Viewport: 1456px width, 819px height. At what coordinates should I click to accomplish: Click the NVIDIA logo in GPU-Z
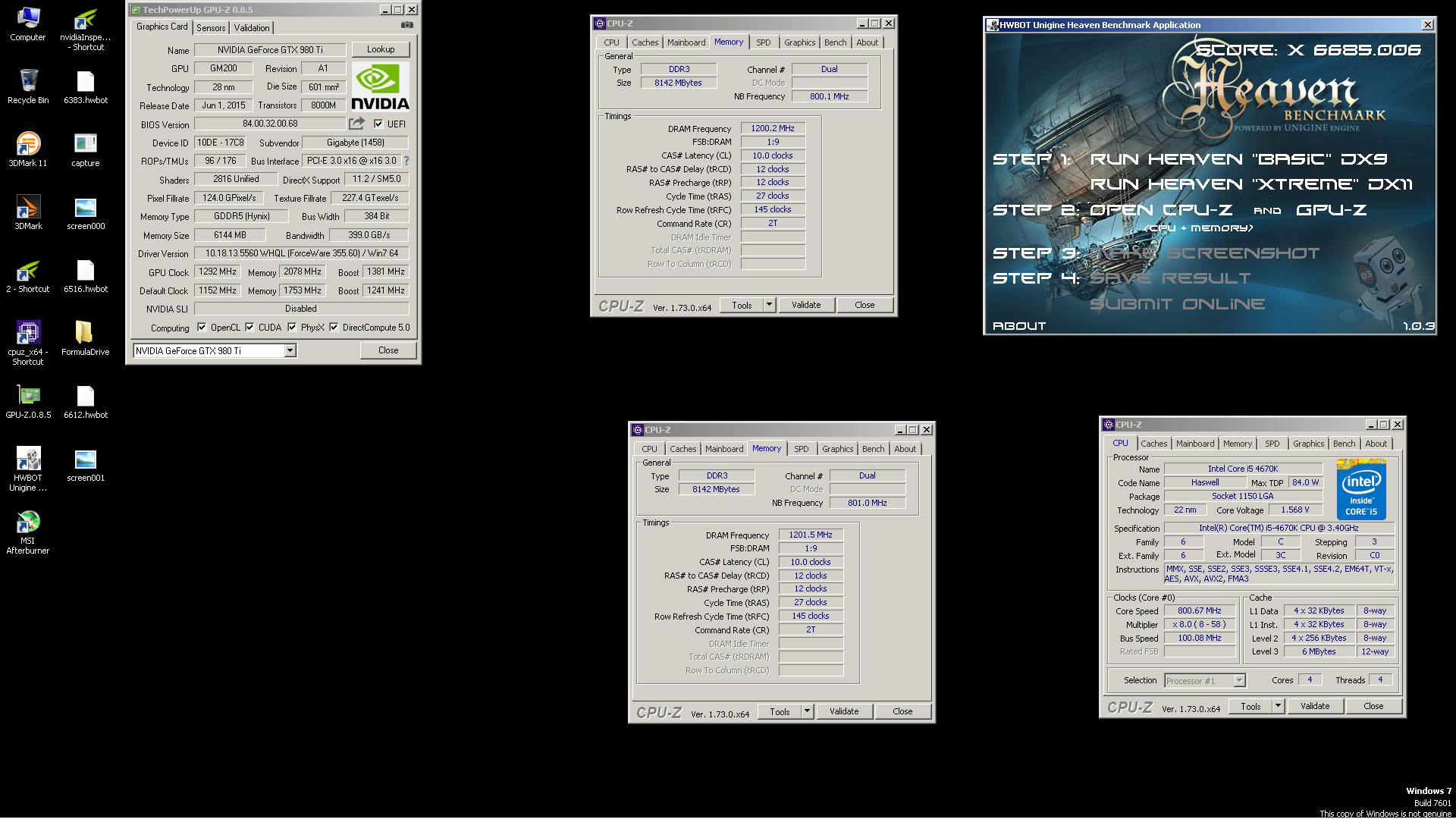381,86
